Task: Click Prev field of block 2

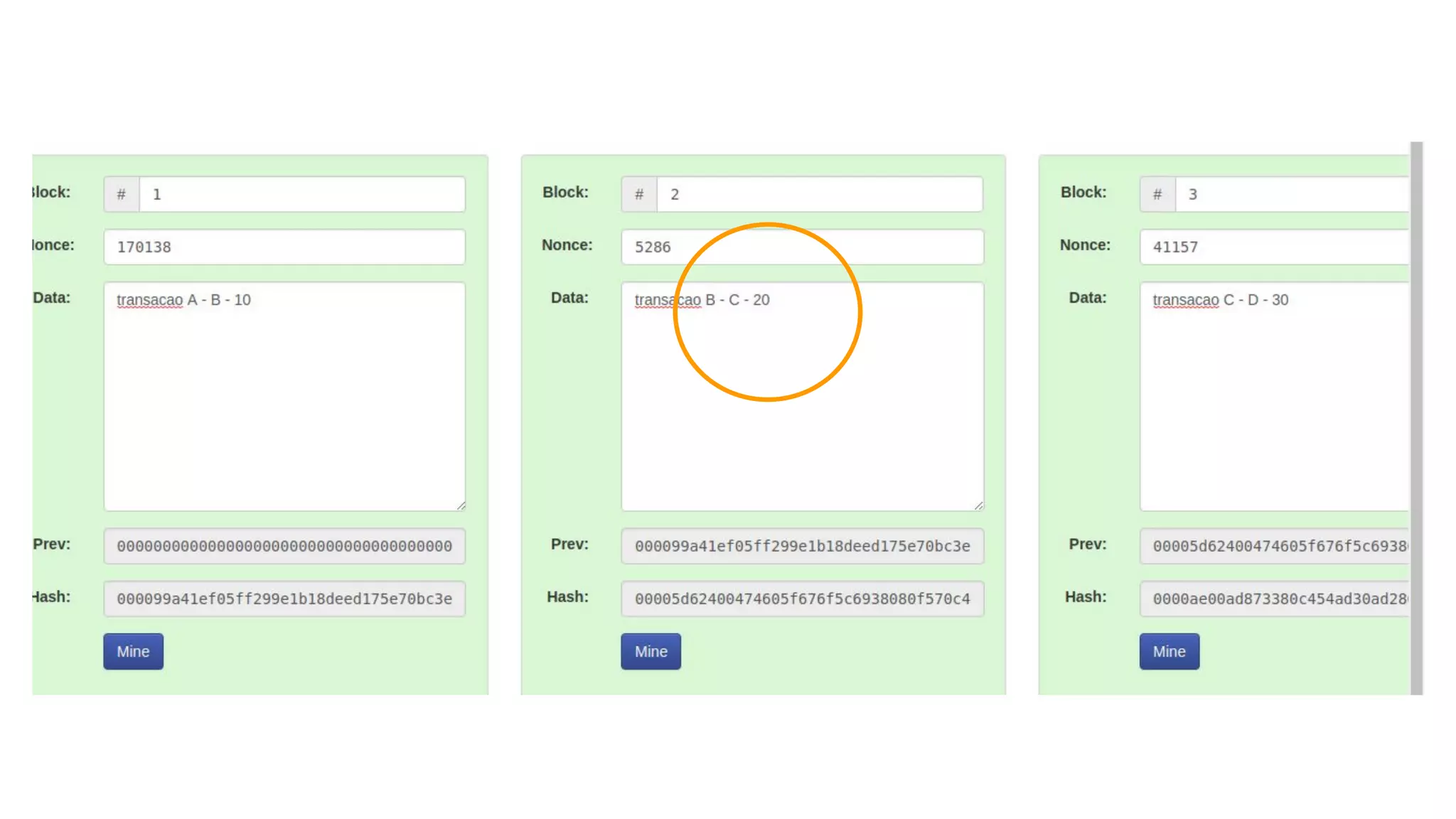Action: 802,546
